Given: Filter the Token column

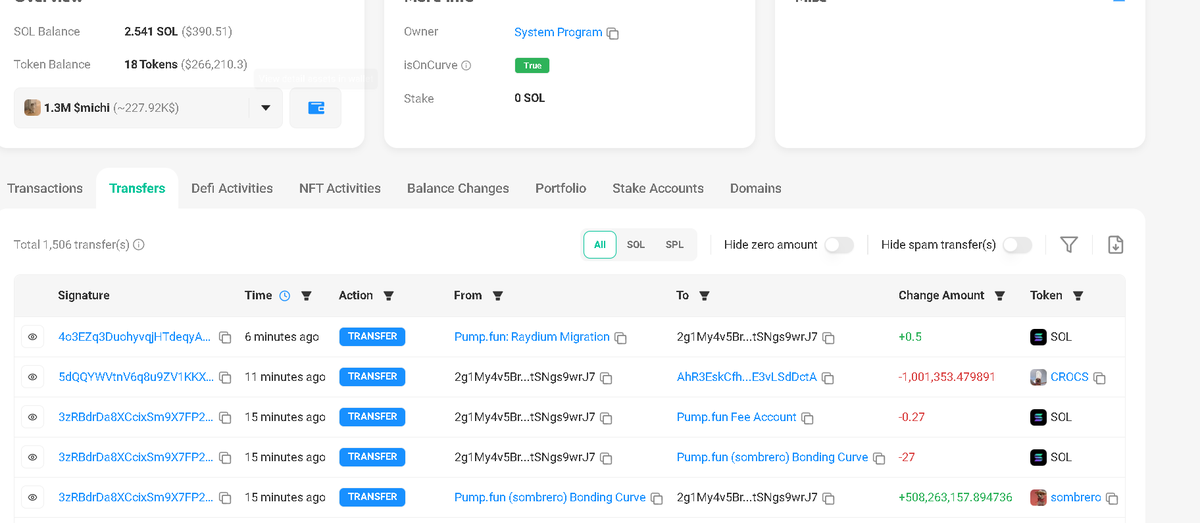Looking at the screenshot, I should [1078, 296].
